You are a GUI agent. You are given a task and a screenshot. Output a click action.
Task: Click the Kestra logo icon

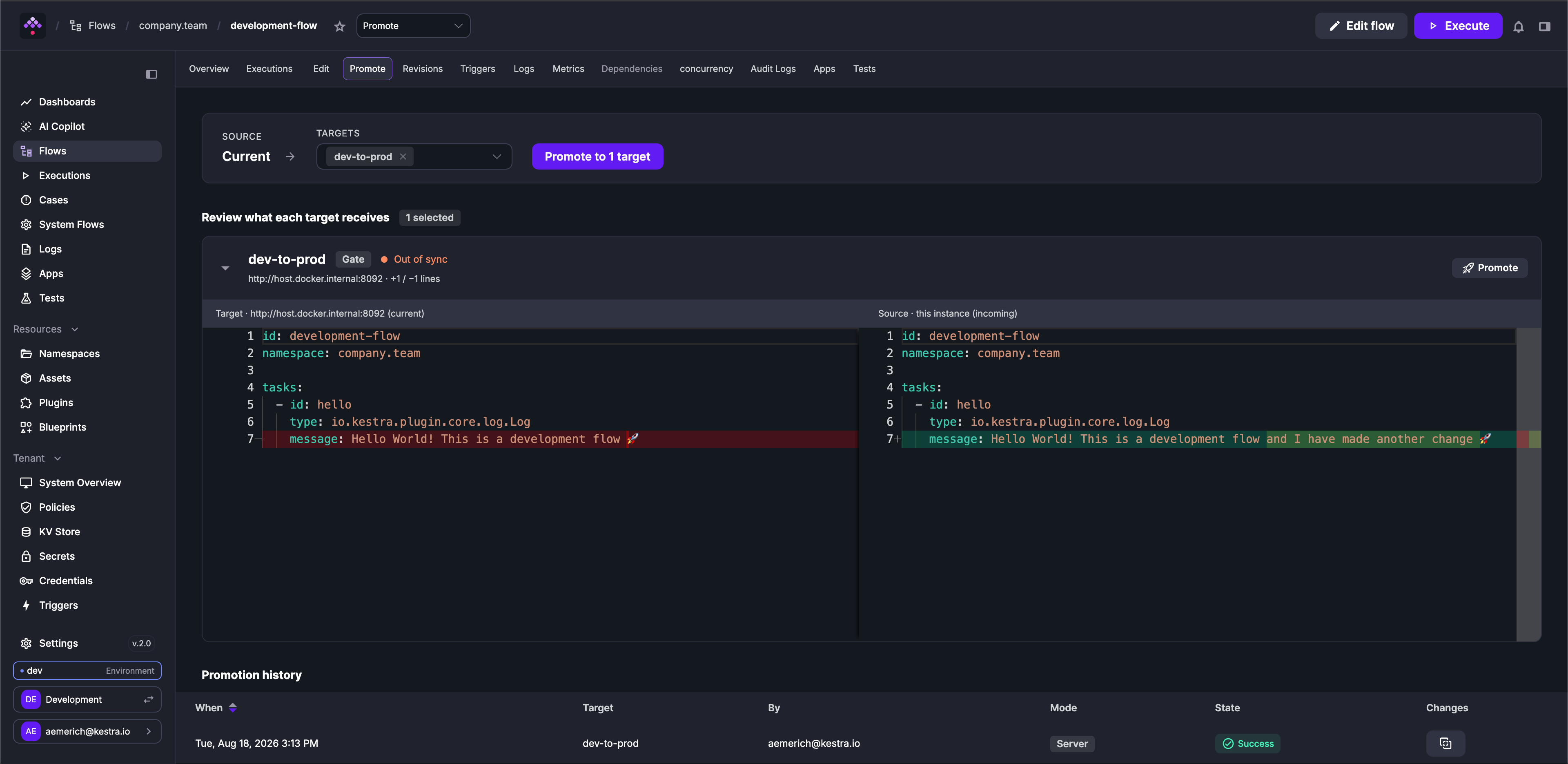point(32,26)
